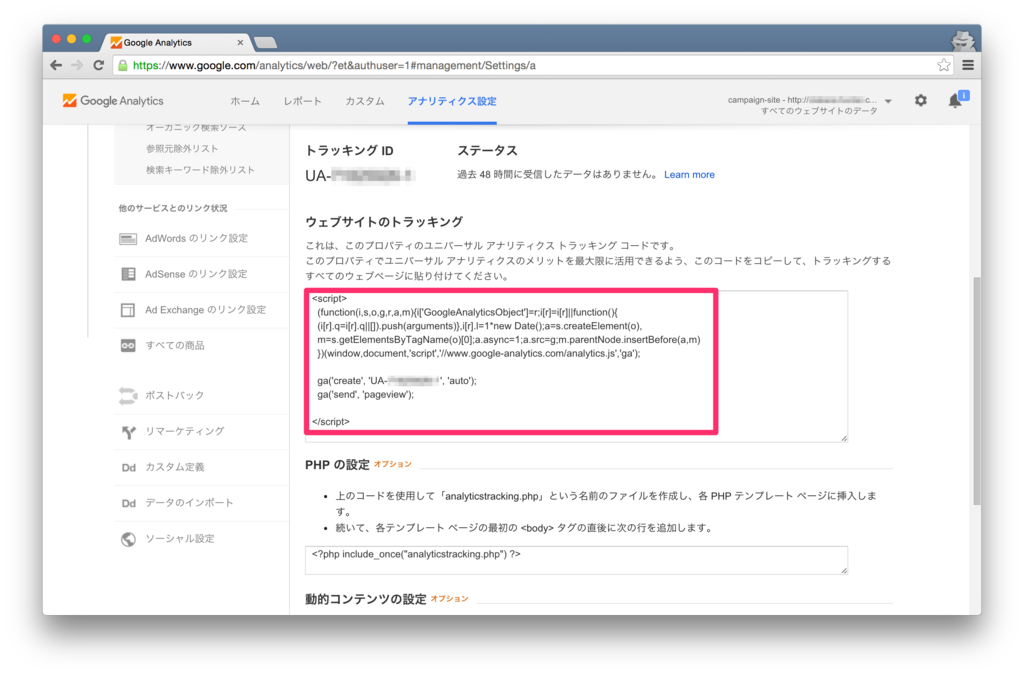
Task: Click the ポストバック arrows icon
Action: tap(128, 396)
